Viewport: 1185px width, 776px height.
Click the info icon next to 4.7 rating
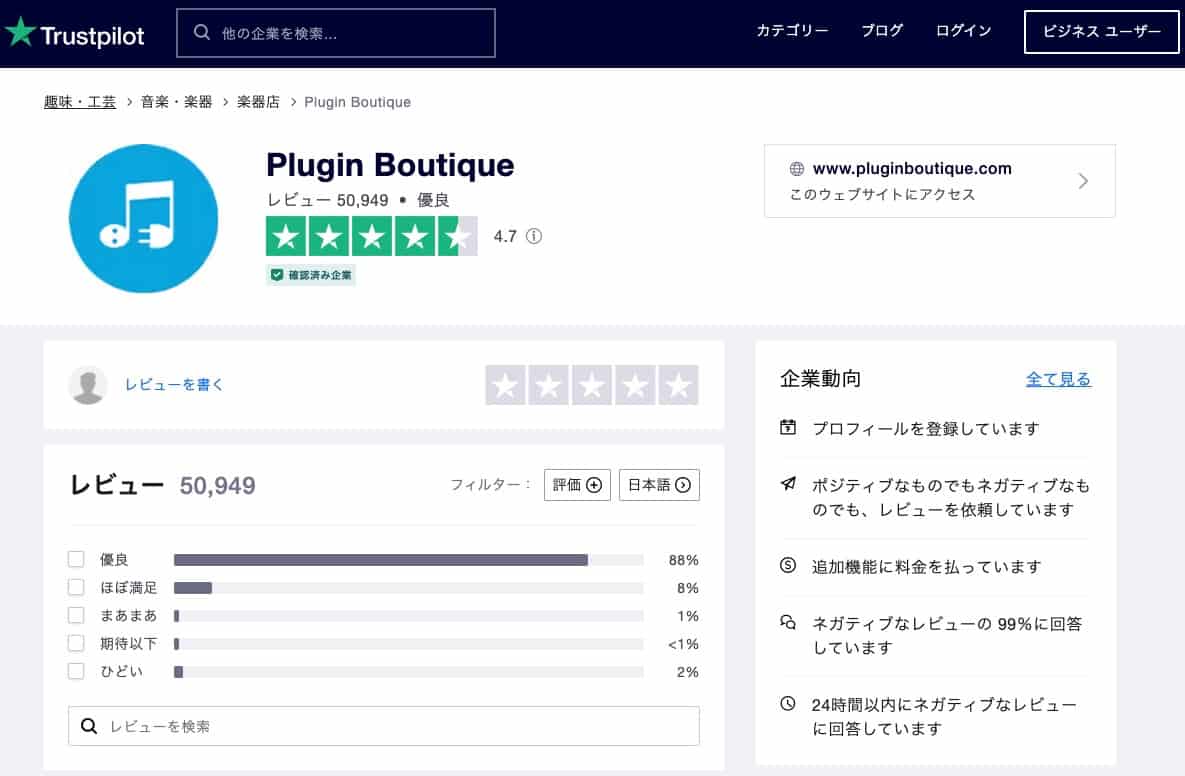pyautogui.click(x=534, y=237)
